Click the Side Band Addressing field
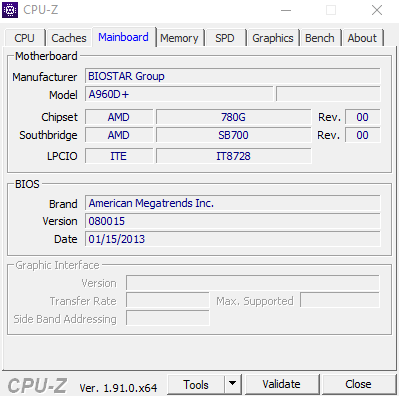 168,318
